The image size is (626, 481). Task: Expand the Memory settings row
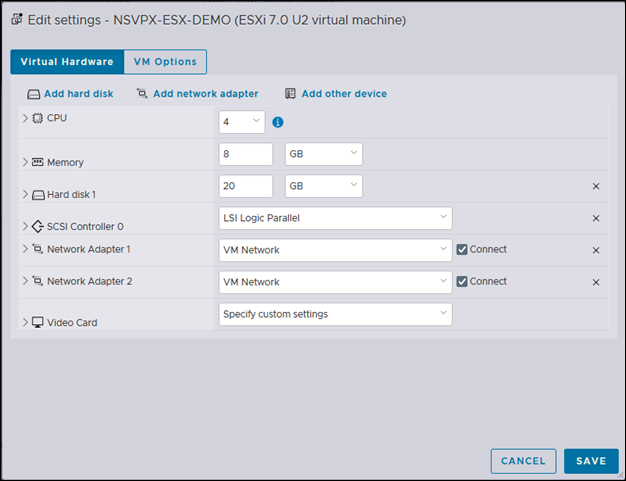point(25,161)
